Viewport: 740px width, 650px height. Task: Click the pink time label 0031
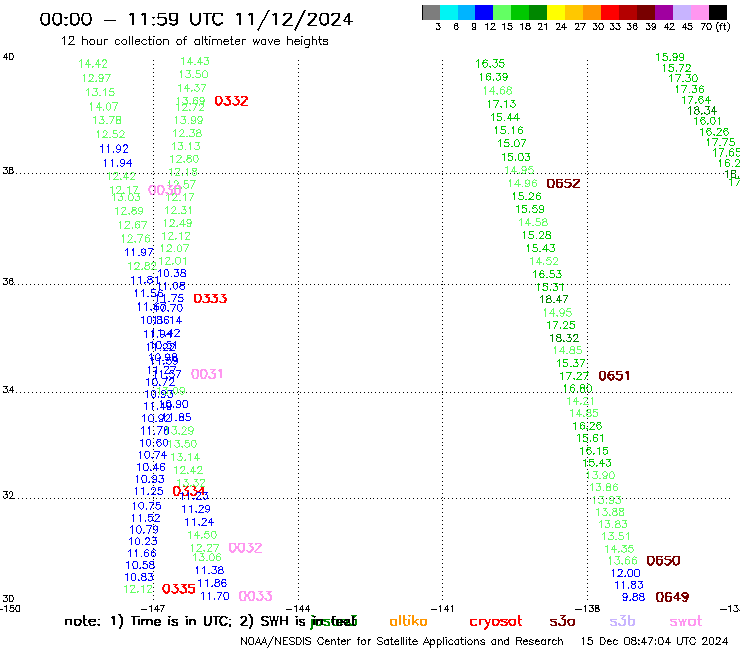click(x=207, y=374)
